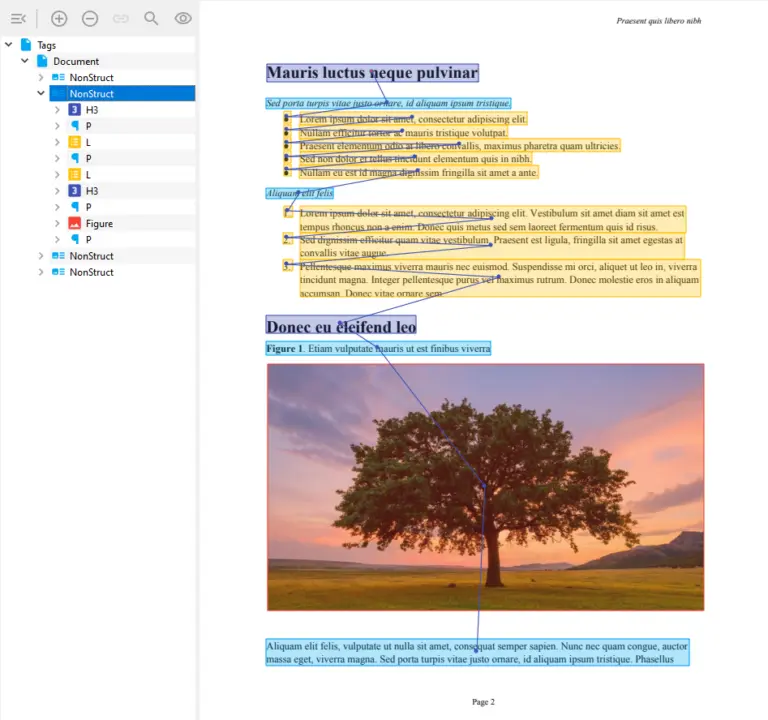Screen dimensions: 768x720
Task: Click the remove tag minus icon
Action: pos(90,19)
